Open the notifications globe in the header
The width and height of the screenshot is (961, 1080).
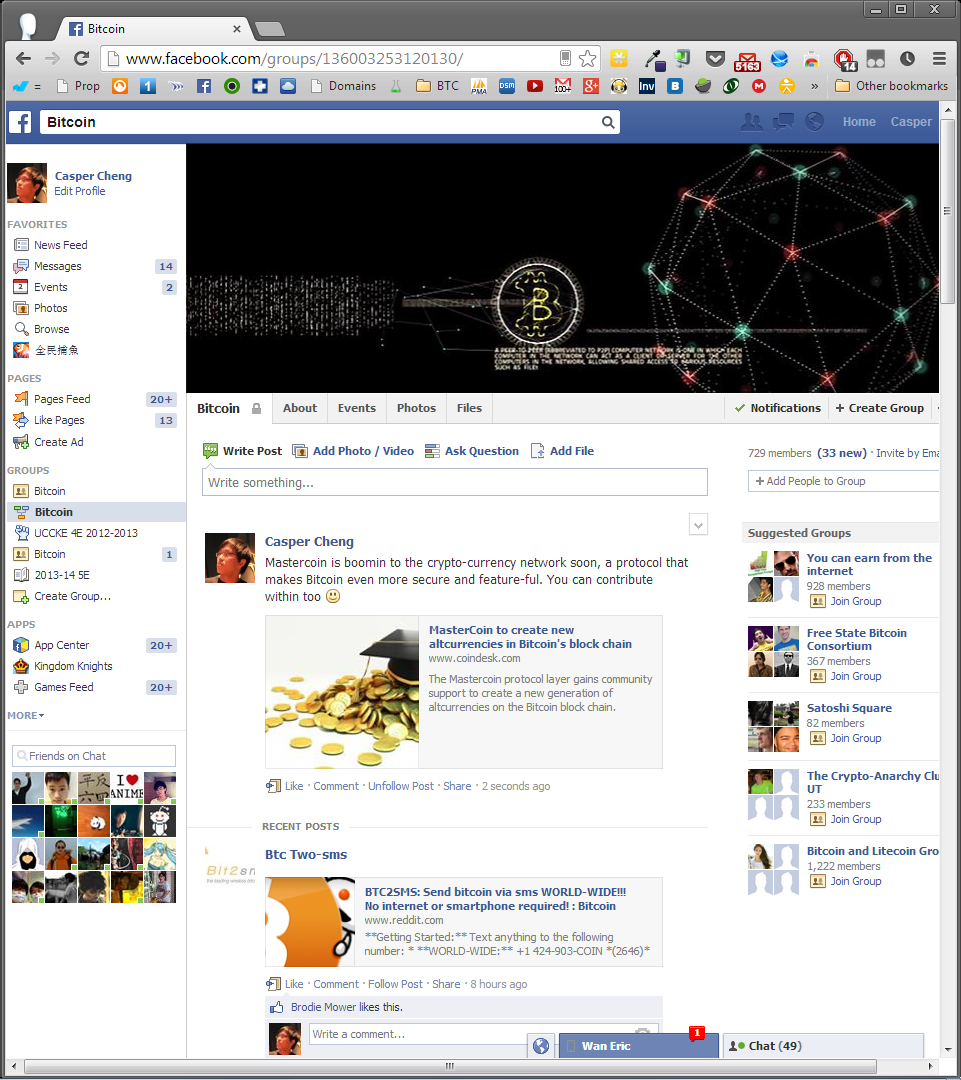[814, 122]
